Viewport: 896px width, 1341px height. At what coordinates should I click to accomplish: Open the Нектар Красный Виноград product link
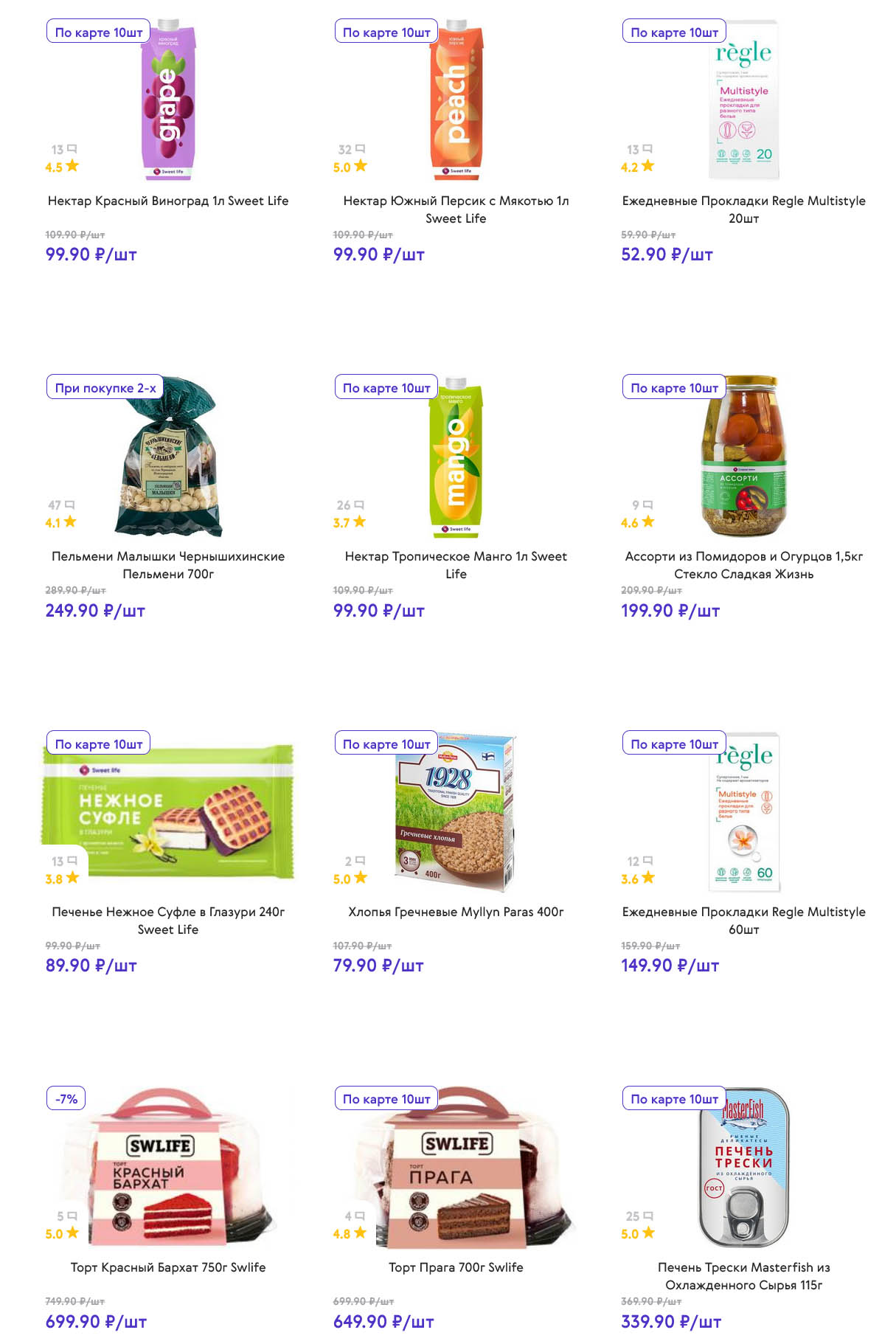(168, 201)
